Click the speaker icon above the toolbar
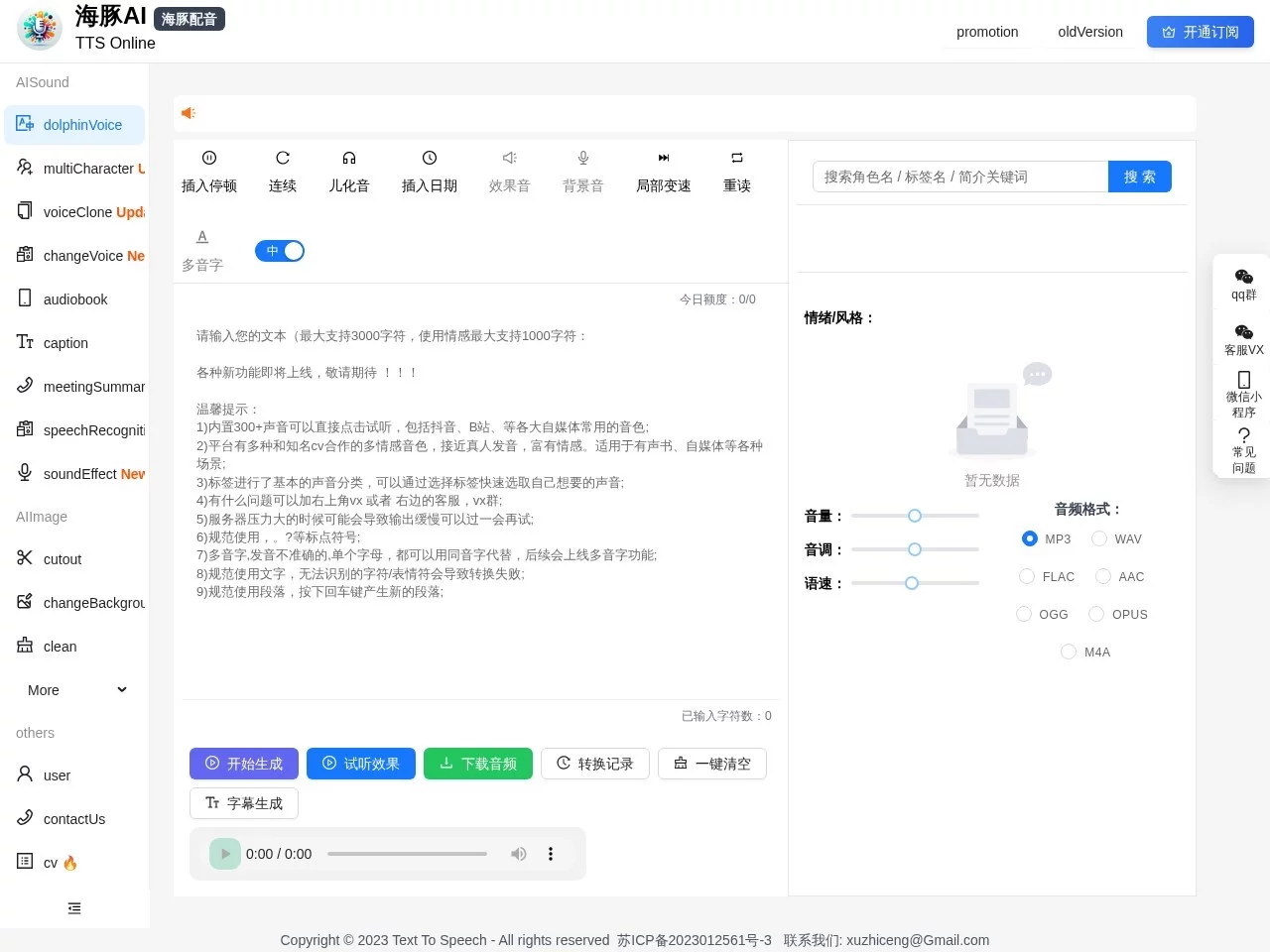This screenshot has height=952, width=1270. (x=188, y=113)
